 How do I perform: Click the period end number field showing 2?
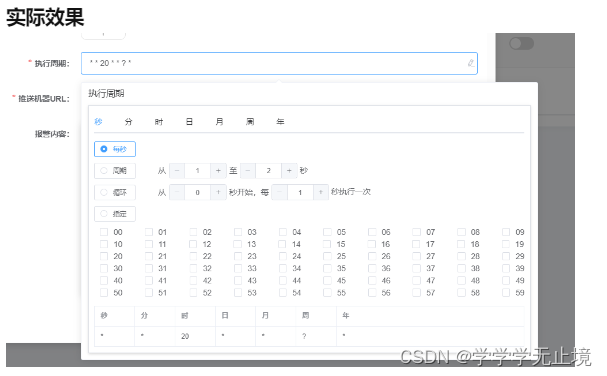268,171
